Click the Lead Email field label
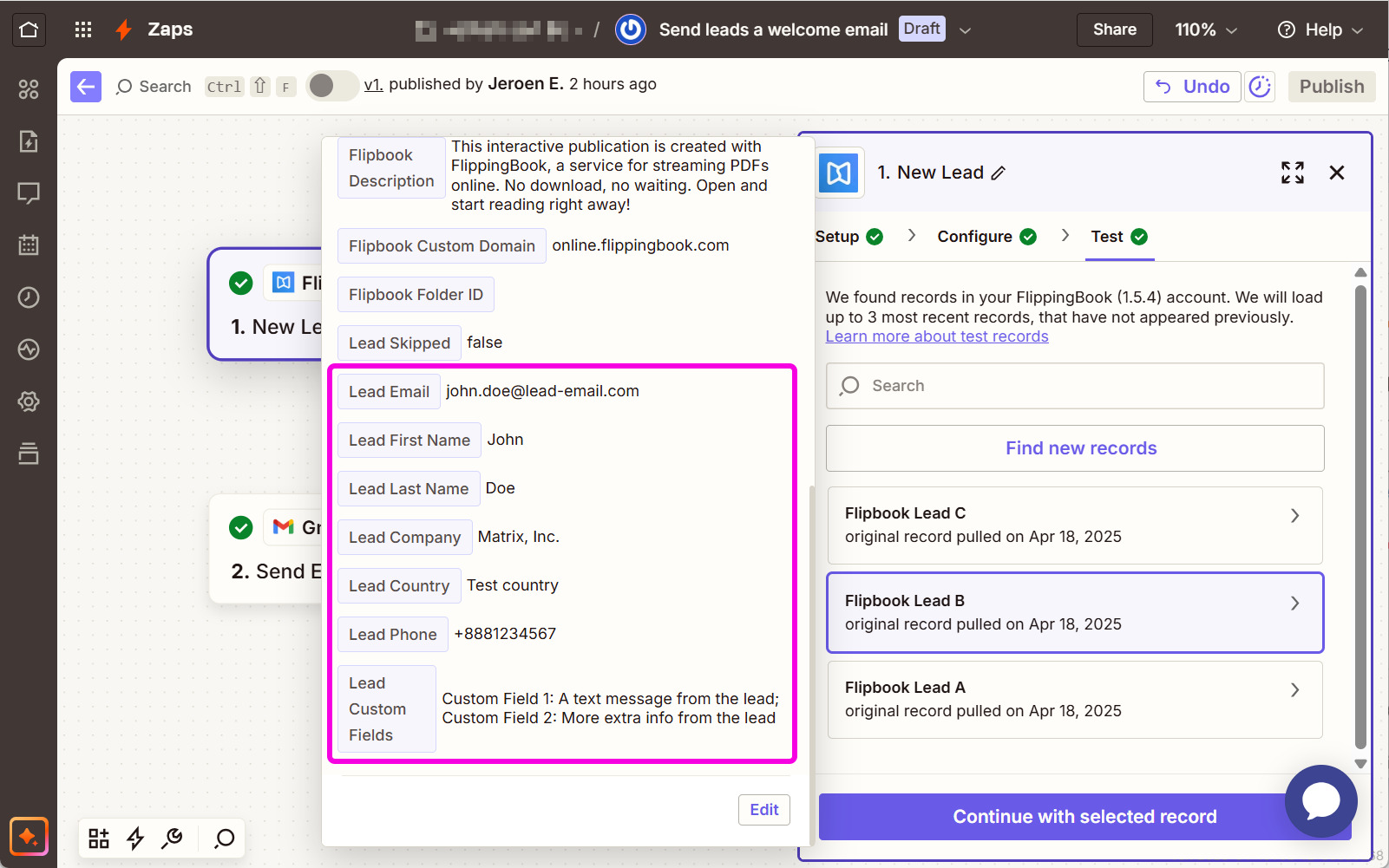 [389, 392]
